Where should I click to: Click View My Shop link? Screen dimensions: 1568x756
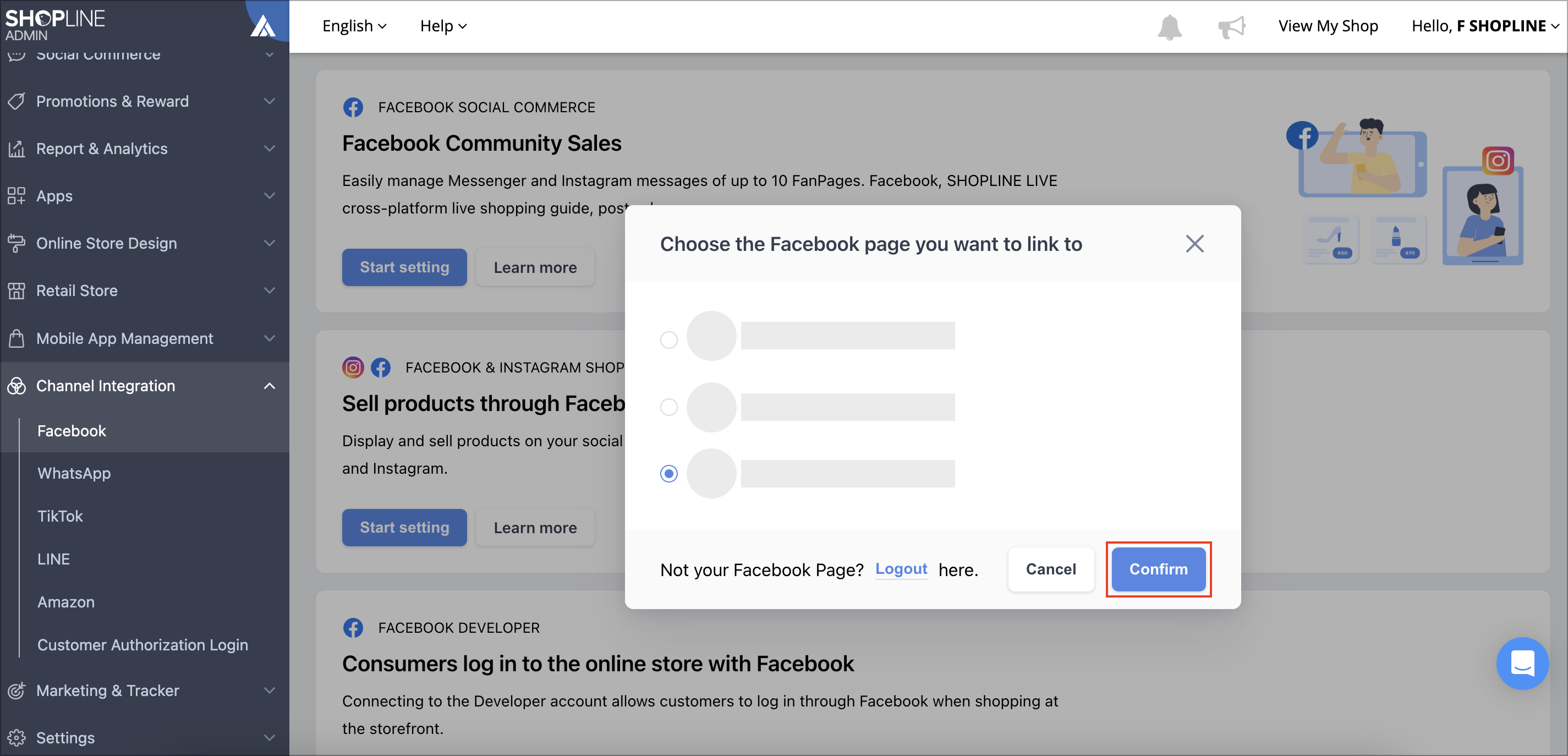[1328, 26]
